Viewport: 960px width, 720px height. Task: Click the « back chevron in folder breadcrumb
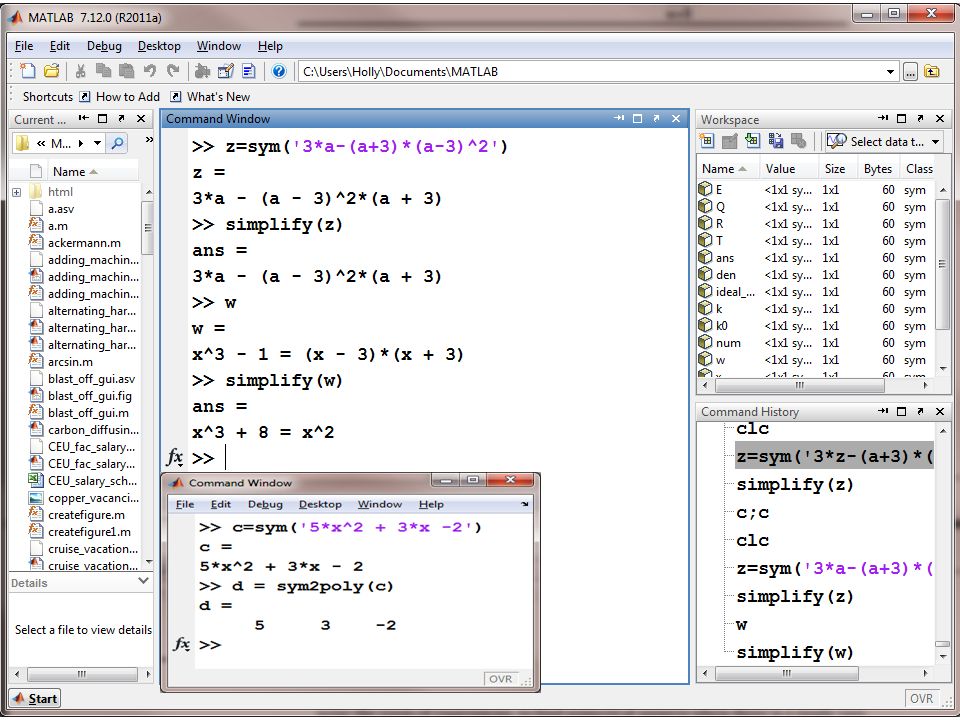pyautogui.click(x=41, y=143)
